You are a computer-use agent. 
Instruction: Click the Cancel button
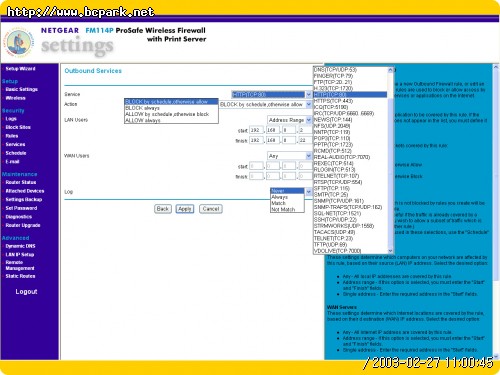tap(211, 209)
